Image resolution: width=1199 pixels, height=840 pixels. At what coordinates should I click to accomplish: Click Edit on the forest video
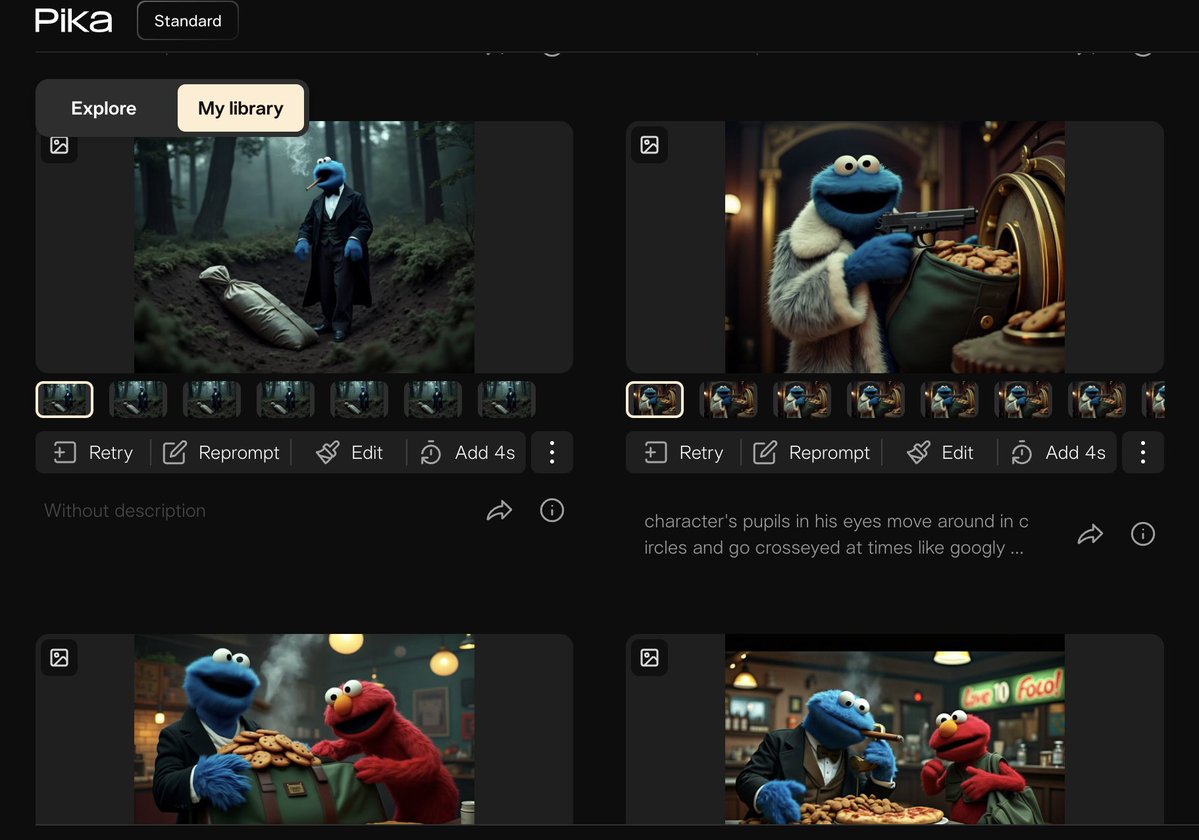click(350, 452)
